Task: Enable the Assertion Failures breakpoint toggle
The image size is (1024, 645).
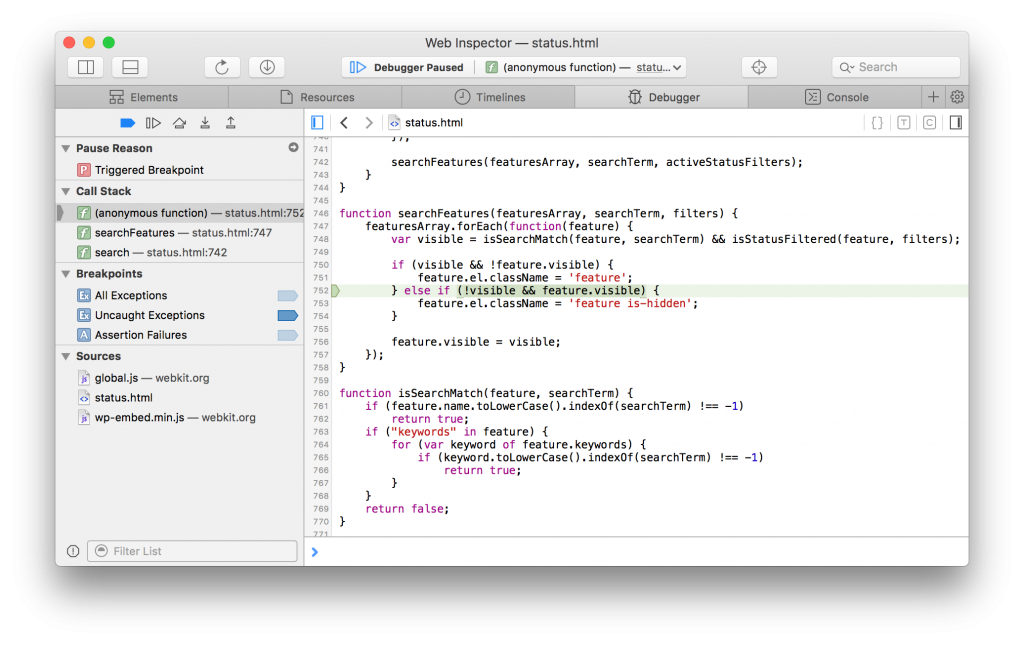Action: click(288, 335)
